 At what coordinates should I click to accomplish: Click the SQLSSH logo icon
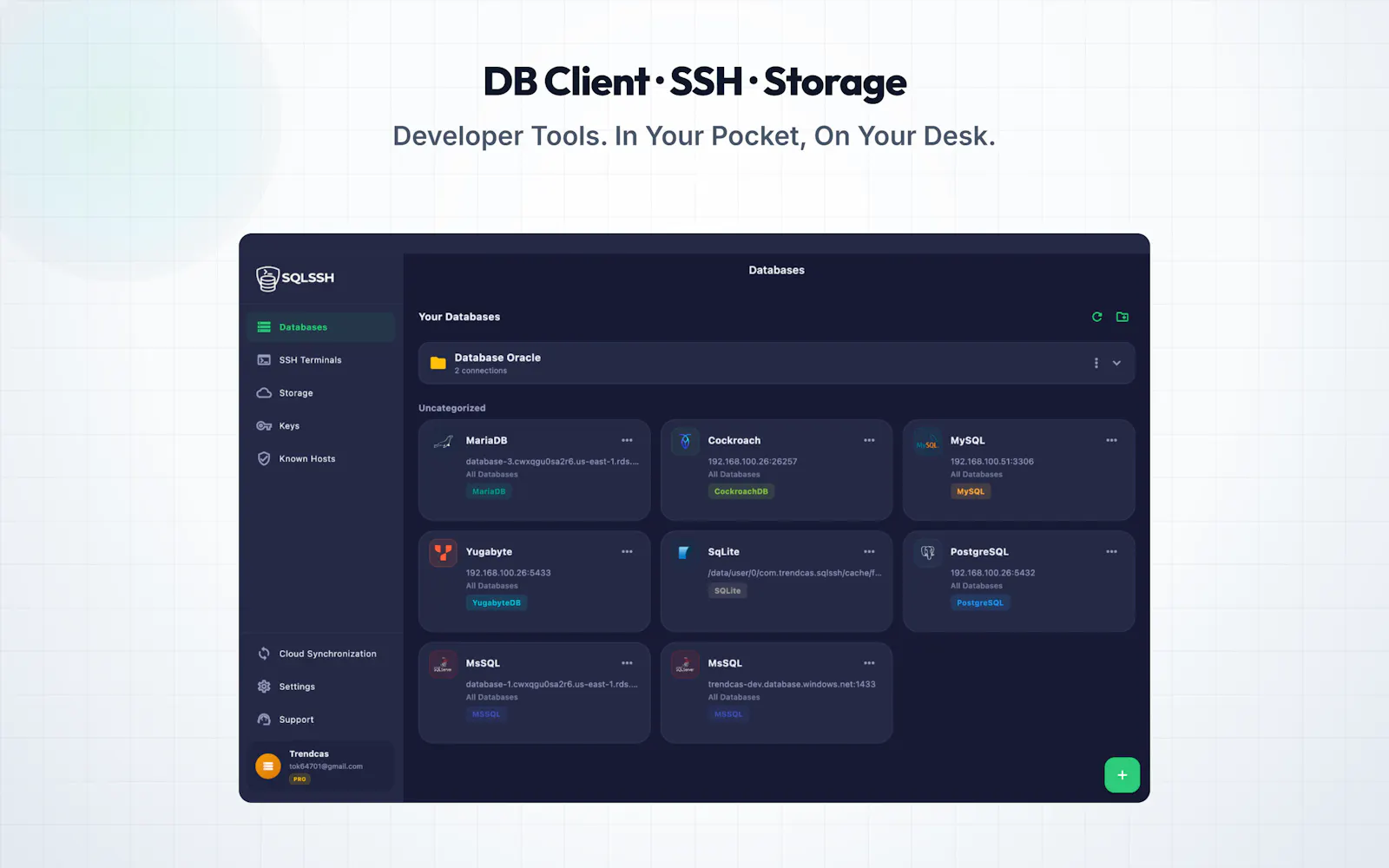coord(267,278)
